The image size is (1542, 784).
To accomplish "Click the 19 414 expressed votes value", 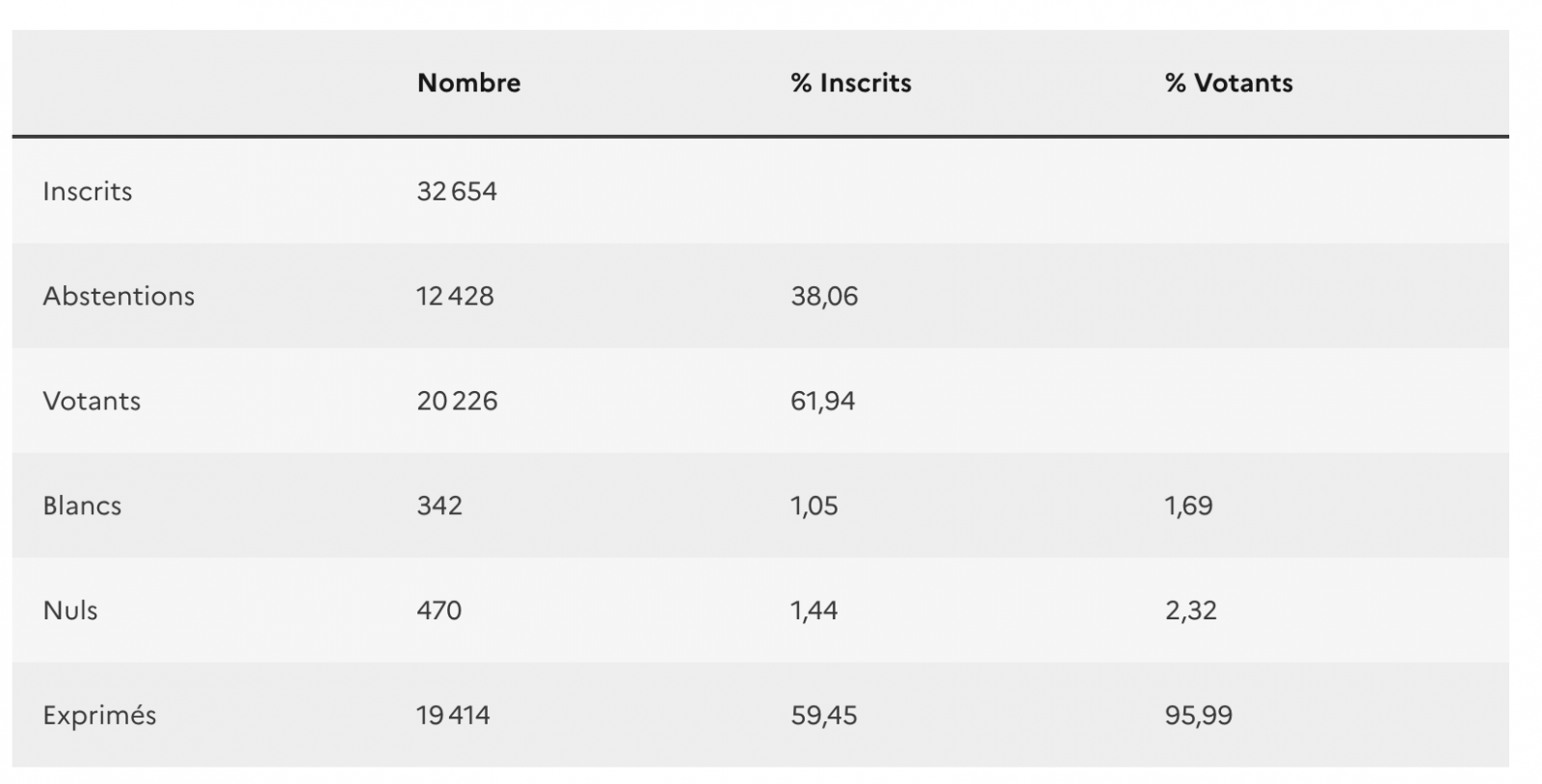I will [x=453, y=716].
